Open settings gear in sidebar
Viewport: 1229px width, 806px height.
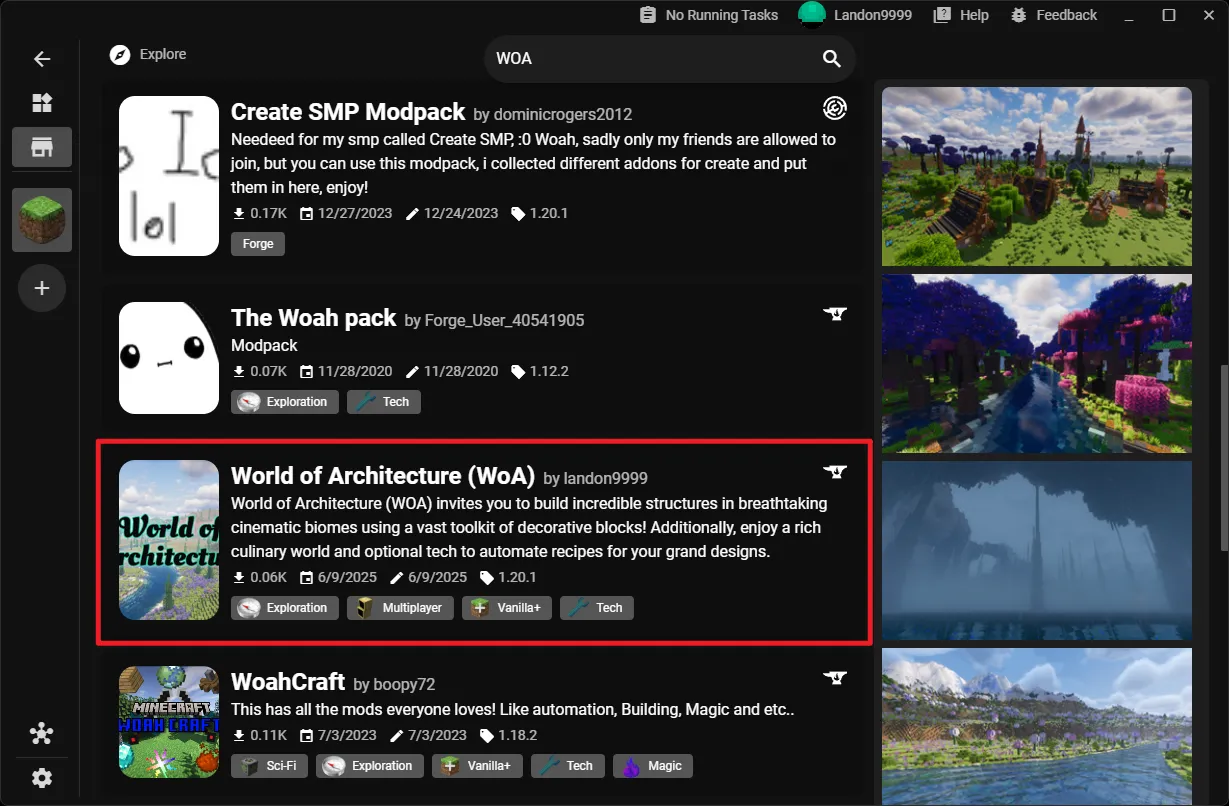42,778
